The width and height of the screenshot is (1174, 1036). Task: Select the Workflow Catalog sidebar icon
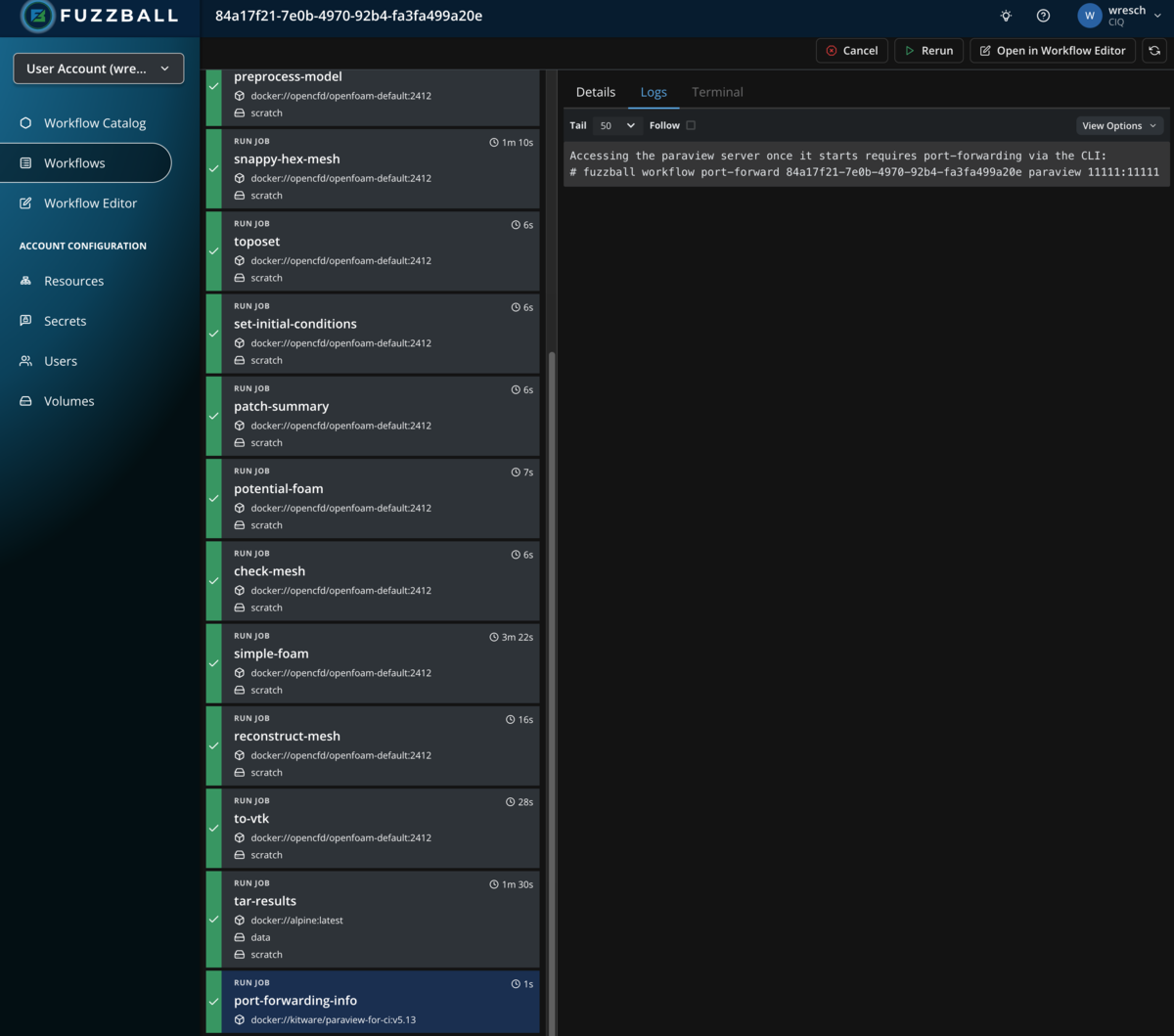23,122
